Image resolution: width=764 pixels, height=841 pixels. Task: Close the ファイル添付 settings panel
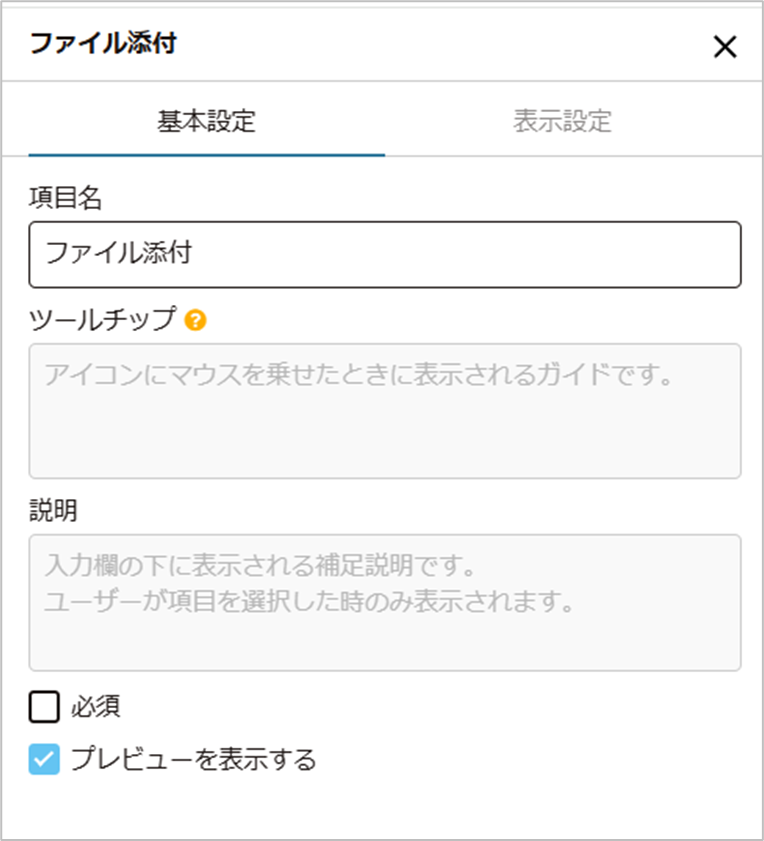(x=725, y=46)
